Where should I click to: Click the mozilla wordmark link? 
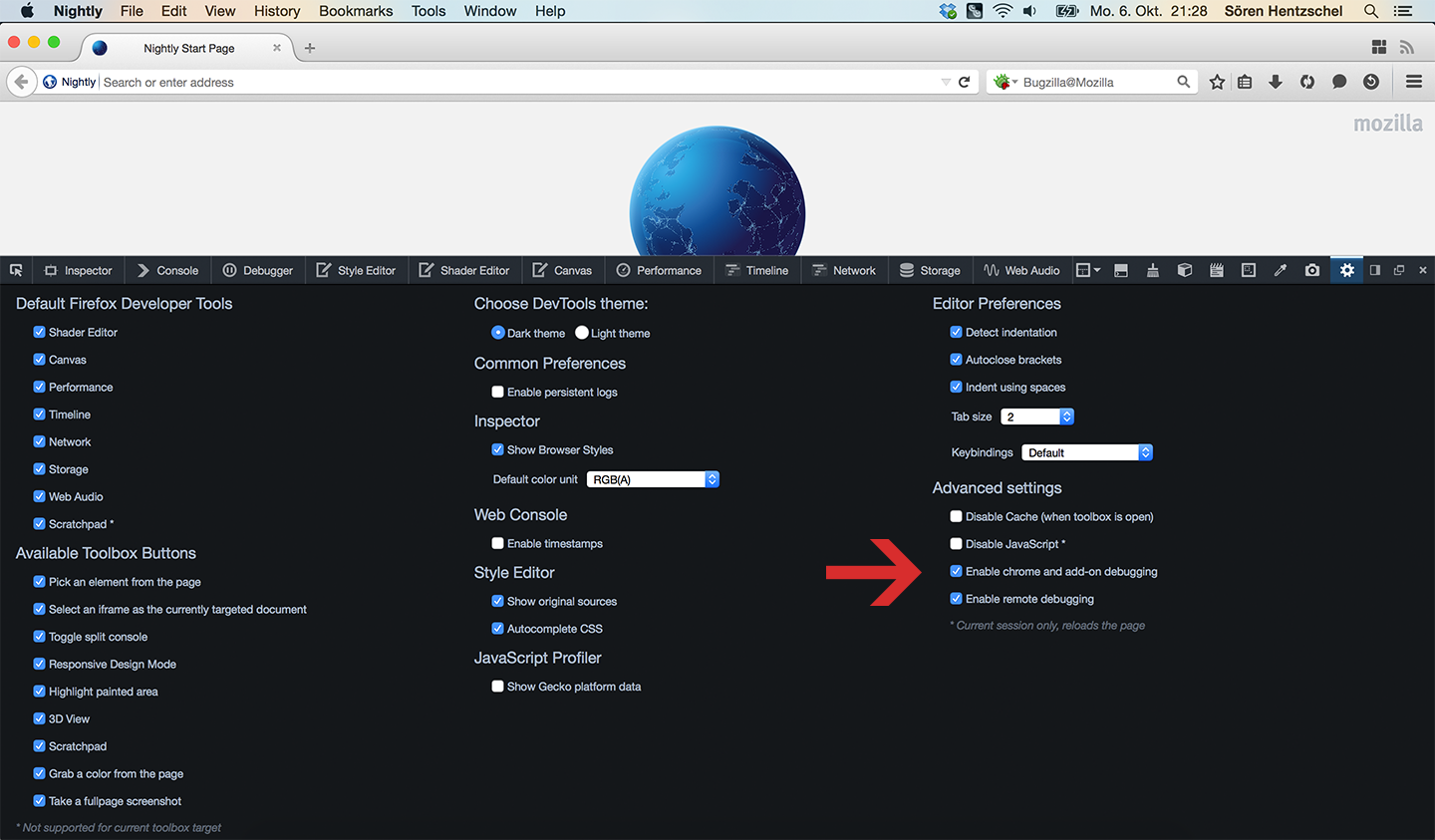pos(1388,124)
